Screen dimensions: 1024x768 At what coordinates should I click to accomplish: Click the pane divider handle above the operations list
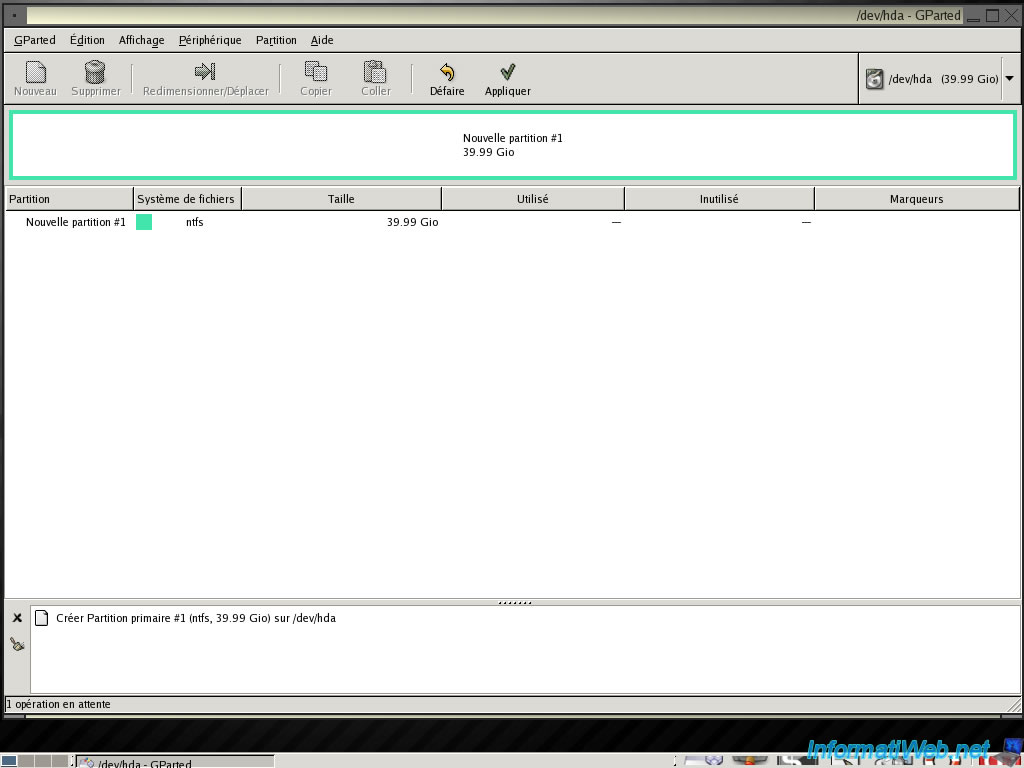click(x=515, y=603)
